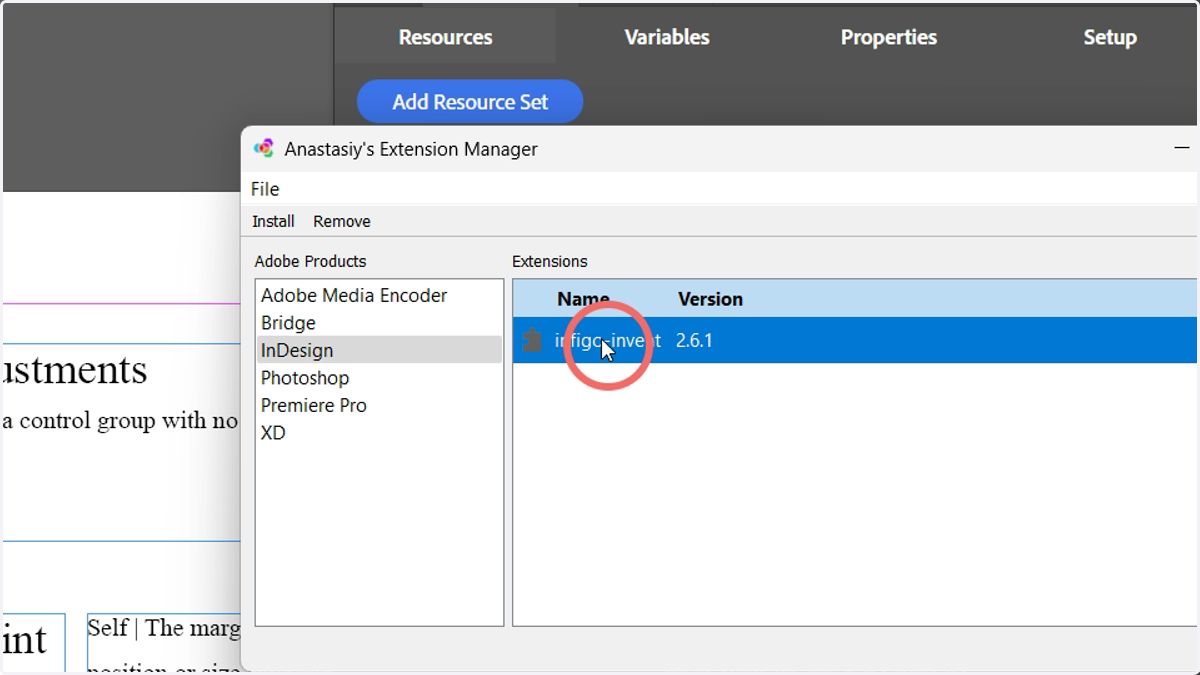Click Remove in the toolbar
This screenshot has height=675, width=1200.
click(x=342, y=221)
